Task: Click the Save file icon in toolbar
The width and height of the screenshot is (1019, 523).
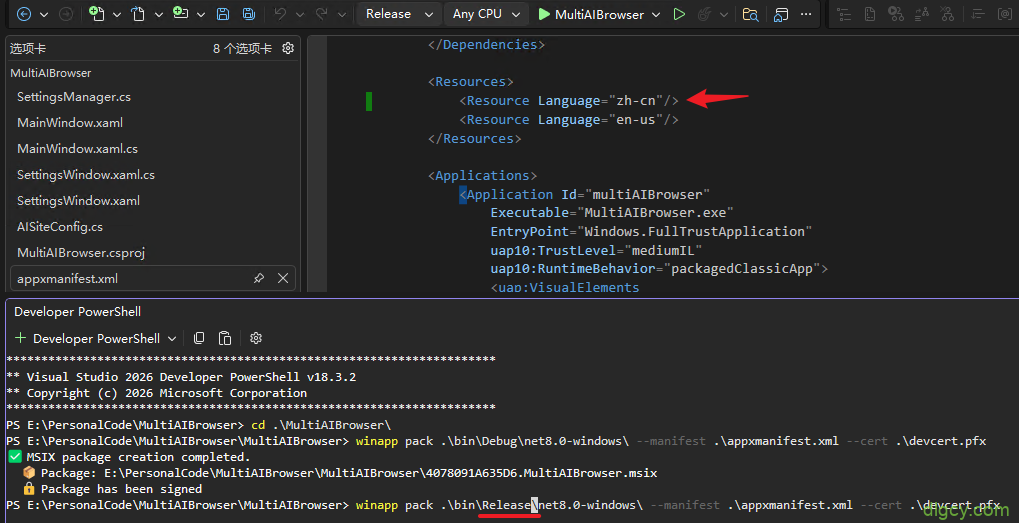Action: (222, 14)
